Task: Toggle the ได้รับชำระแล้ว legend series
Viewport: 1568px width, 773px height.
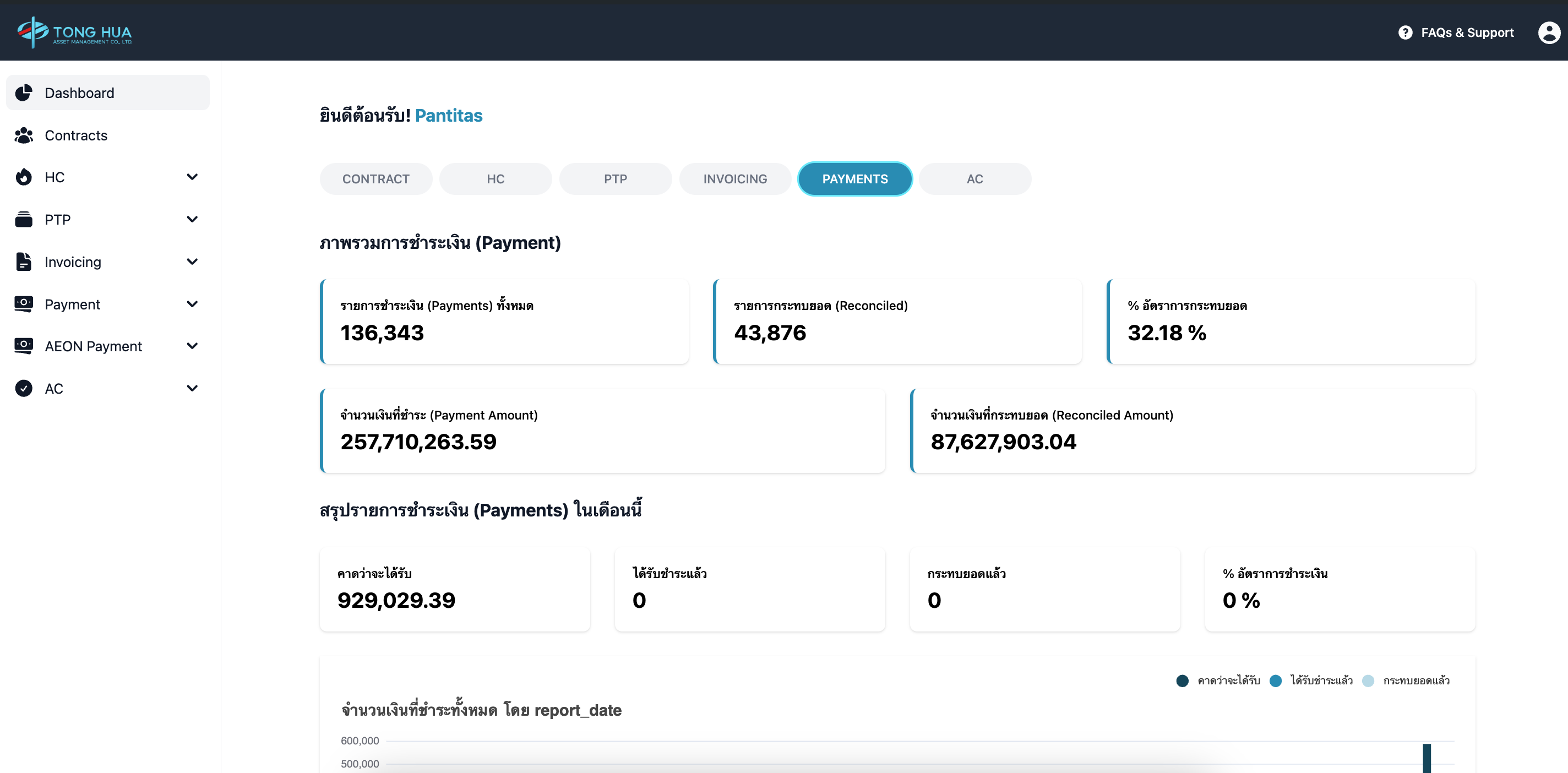Action: click(x=1321, y=681)
